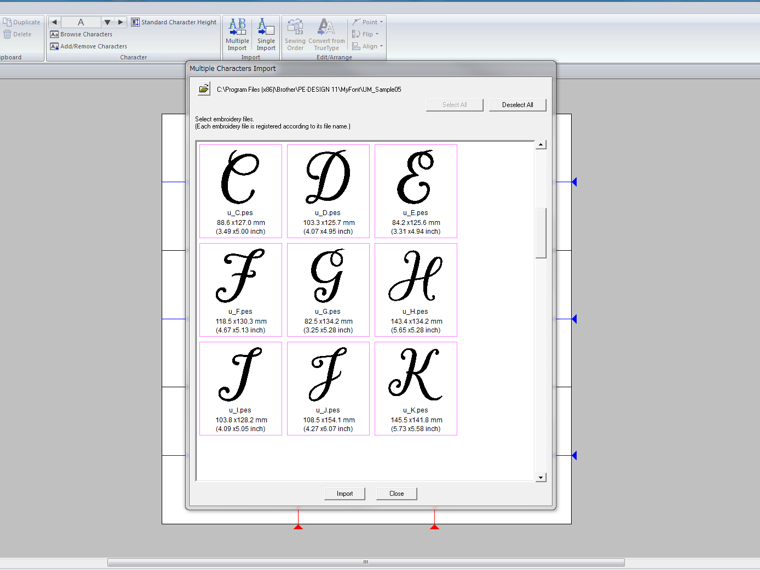Click the Multiple Import icon
Screen dimensions: 760x570
237,34
